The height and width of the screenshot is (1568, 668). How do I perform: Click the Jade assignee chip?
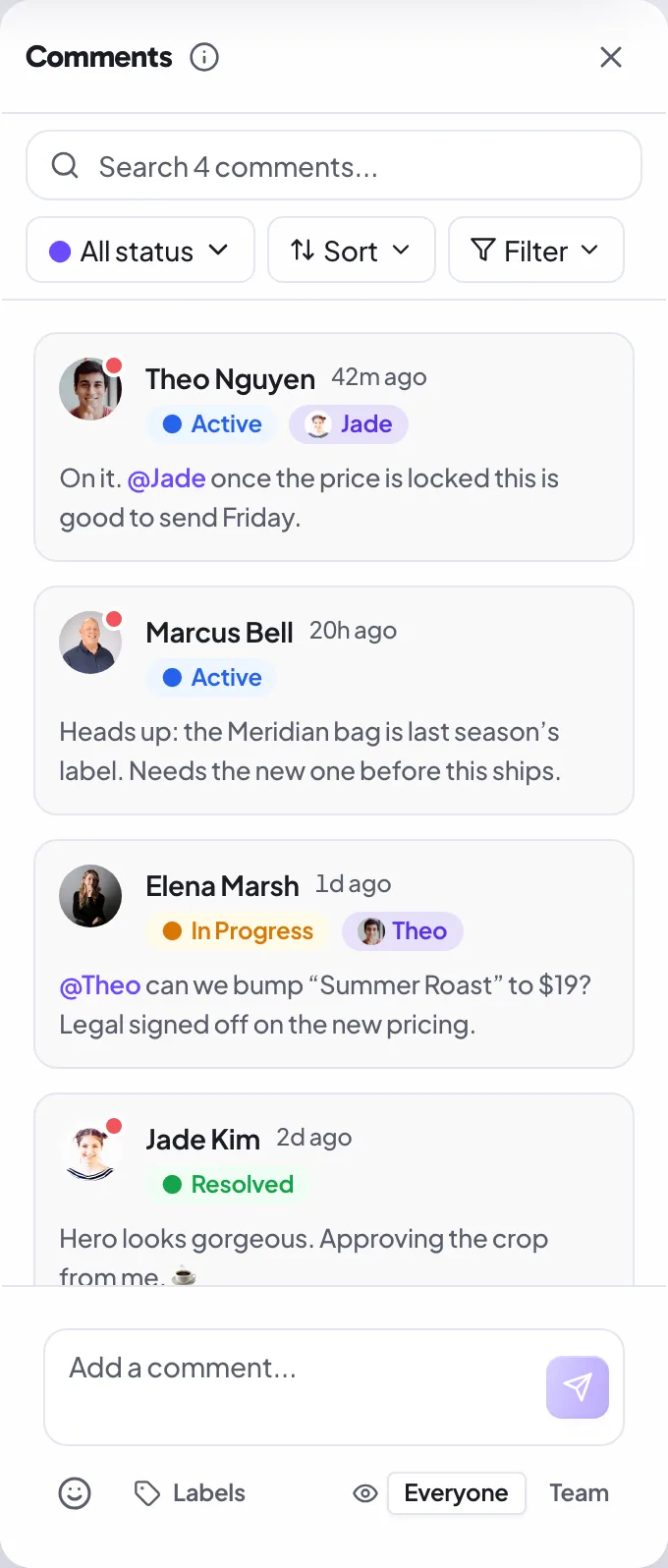[349, 424]
